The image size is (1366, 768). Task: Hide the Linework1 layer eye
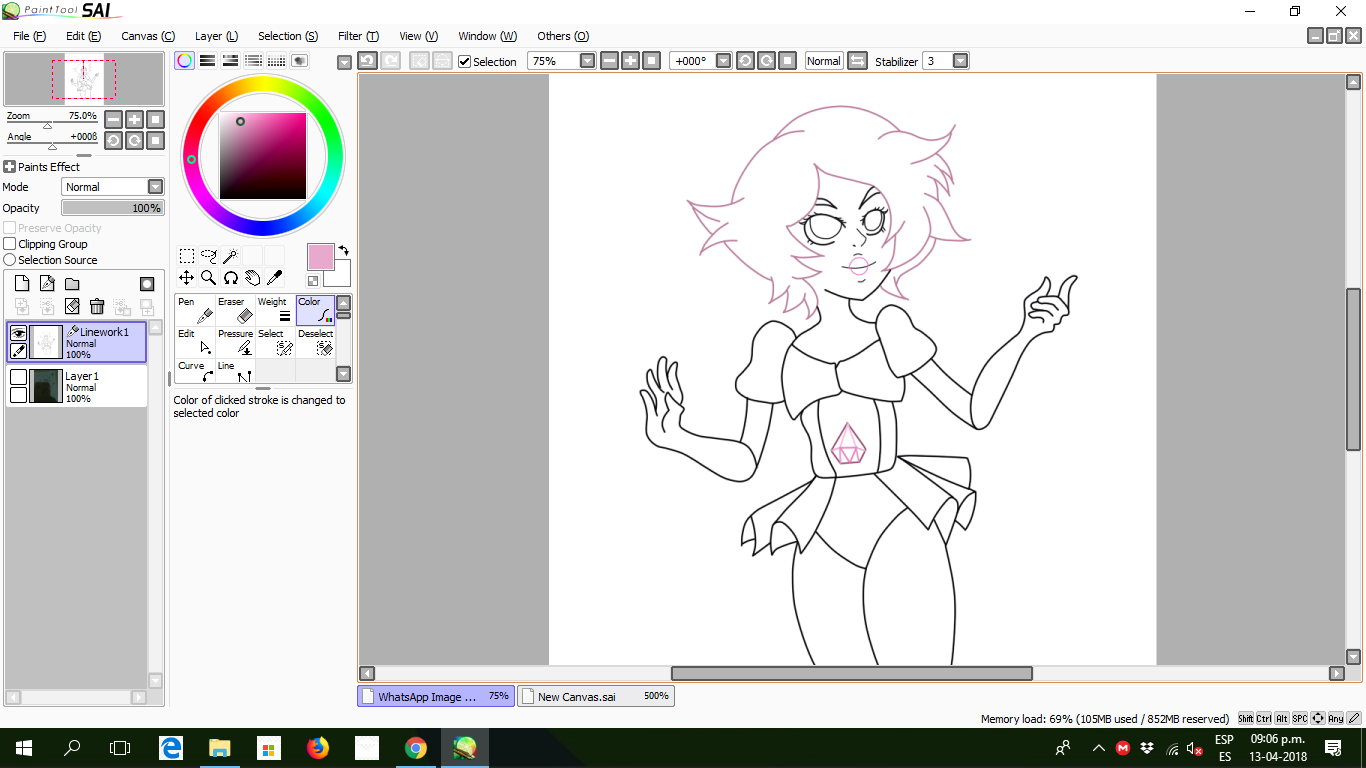click(18, 333)
